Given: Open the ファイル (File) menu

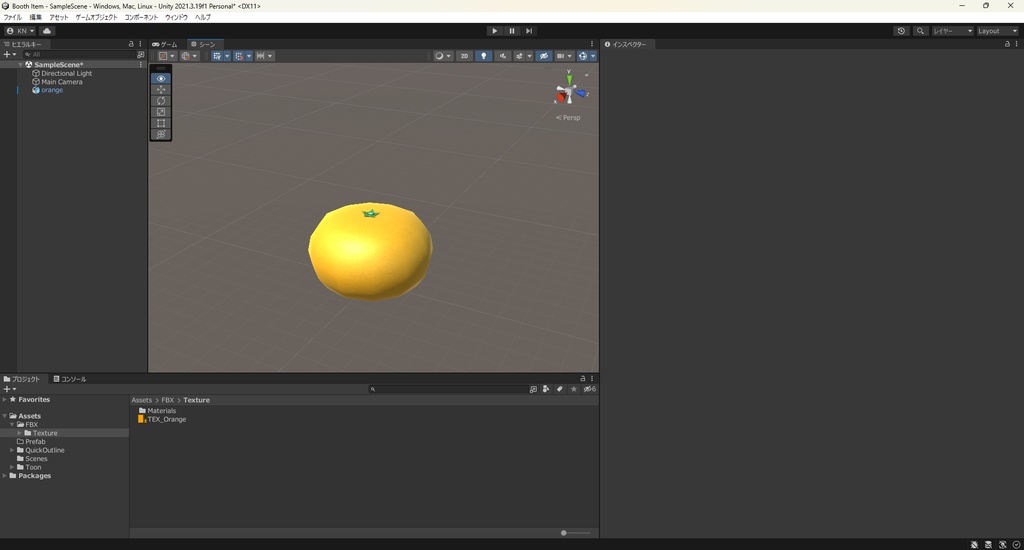Looking at the screenshot, I should click(12, 18).
